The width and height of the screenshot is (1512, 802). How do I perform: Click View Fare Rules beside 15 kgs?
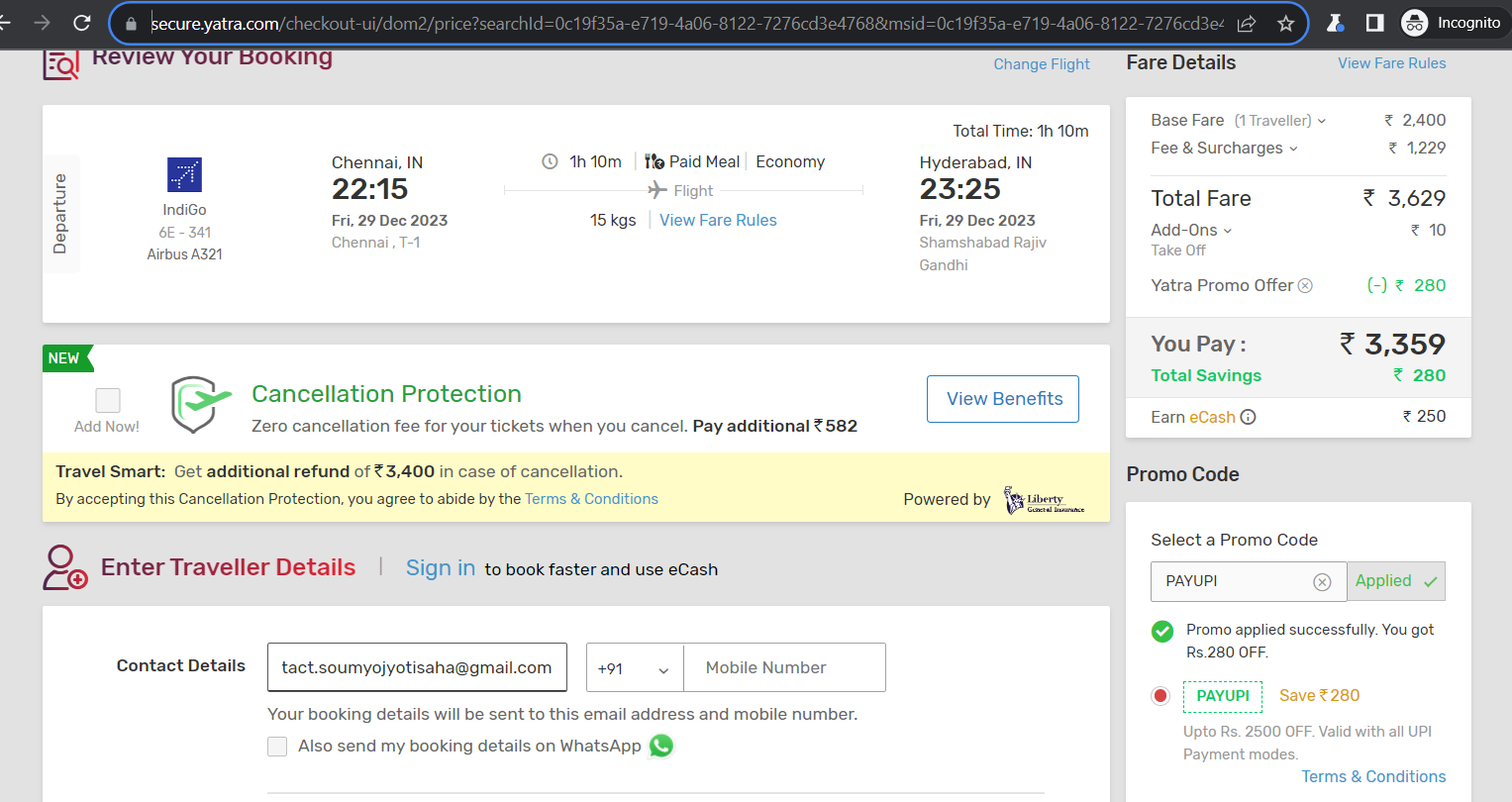718,220
